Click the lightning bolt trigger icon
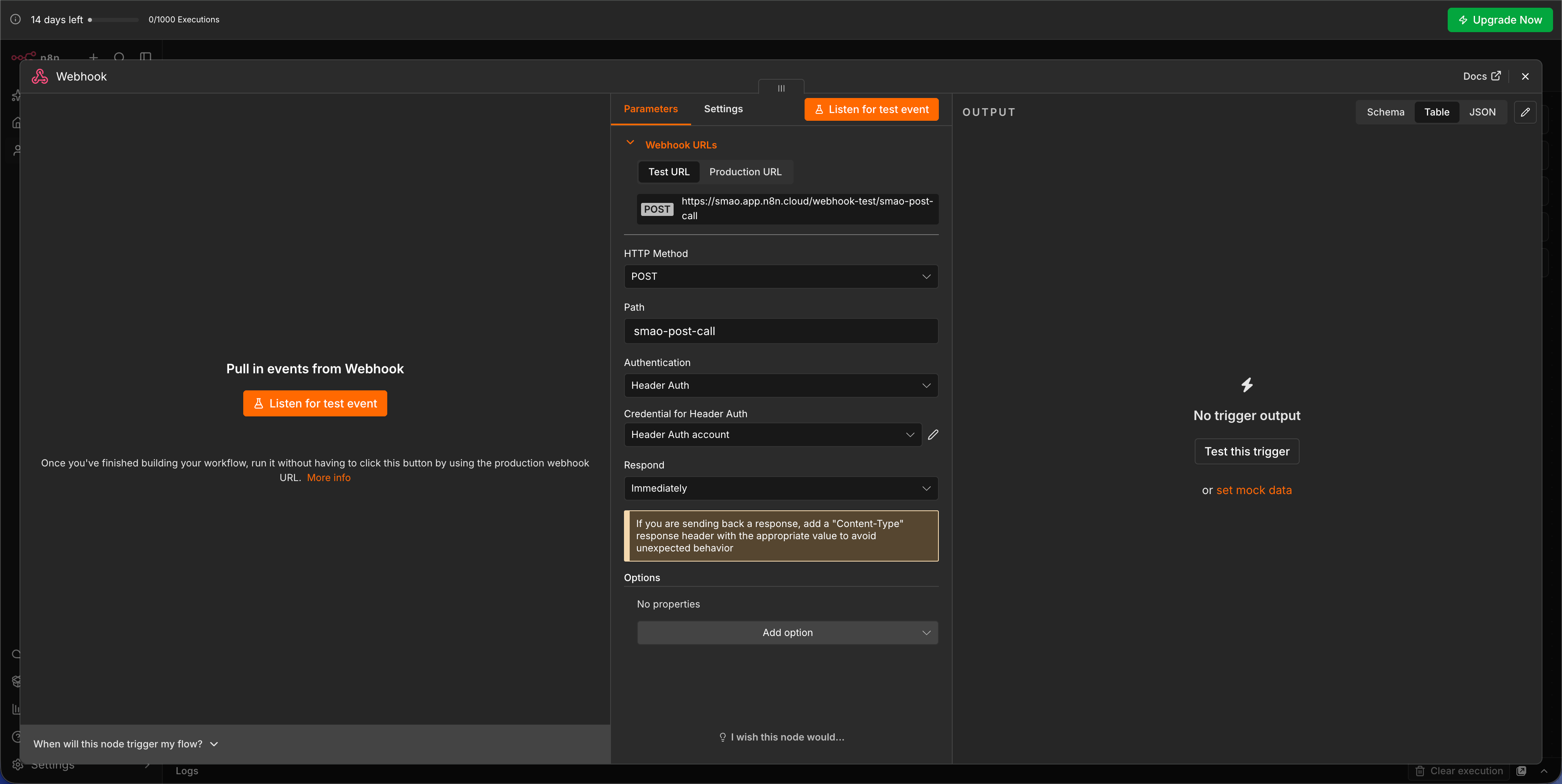Viewport: 1562px width, 784px height. 1247,385
